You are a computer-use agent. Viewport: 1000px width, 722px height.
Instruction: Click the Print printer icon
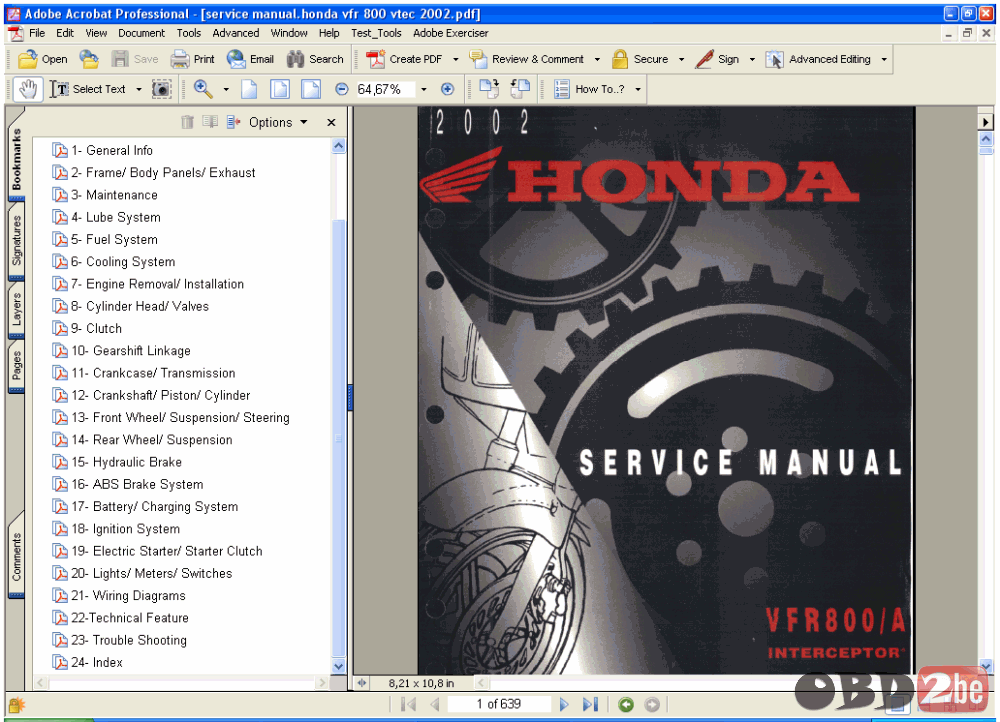pyautogui.click(x=180, y=59)
